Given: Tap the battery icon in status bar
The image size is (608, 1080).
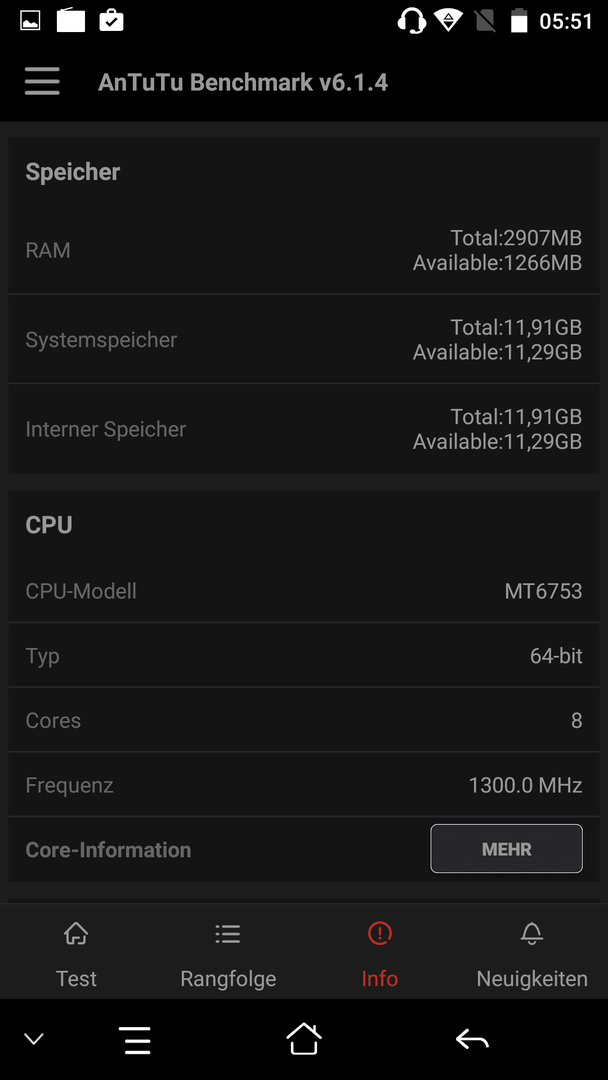Looking at the screenshot, I should pos(518,21).
